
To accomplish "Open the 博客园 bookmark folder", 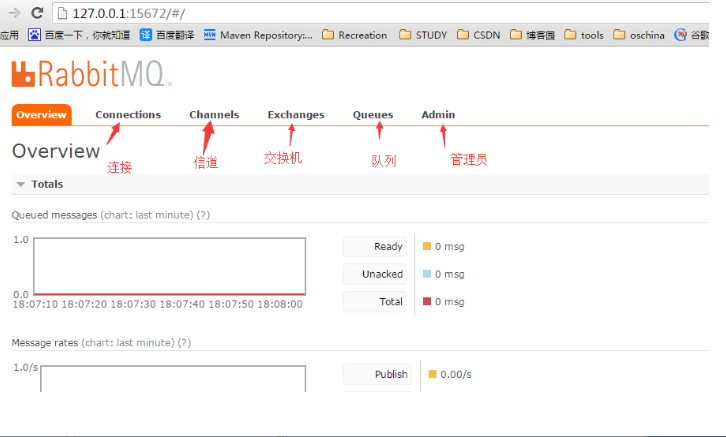I will point(532,35).
